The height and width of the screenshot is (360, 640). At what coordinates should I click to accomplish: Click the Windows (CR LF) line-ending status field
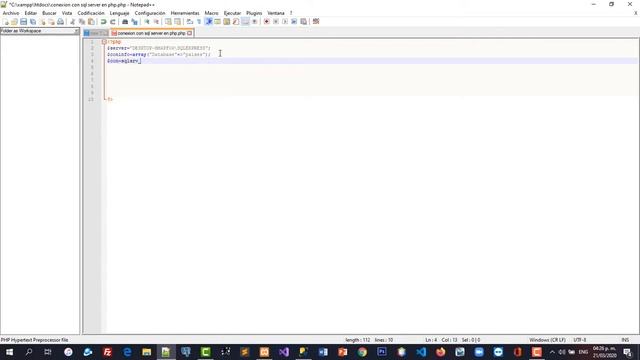(x=547, y=340)
